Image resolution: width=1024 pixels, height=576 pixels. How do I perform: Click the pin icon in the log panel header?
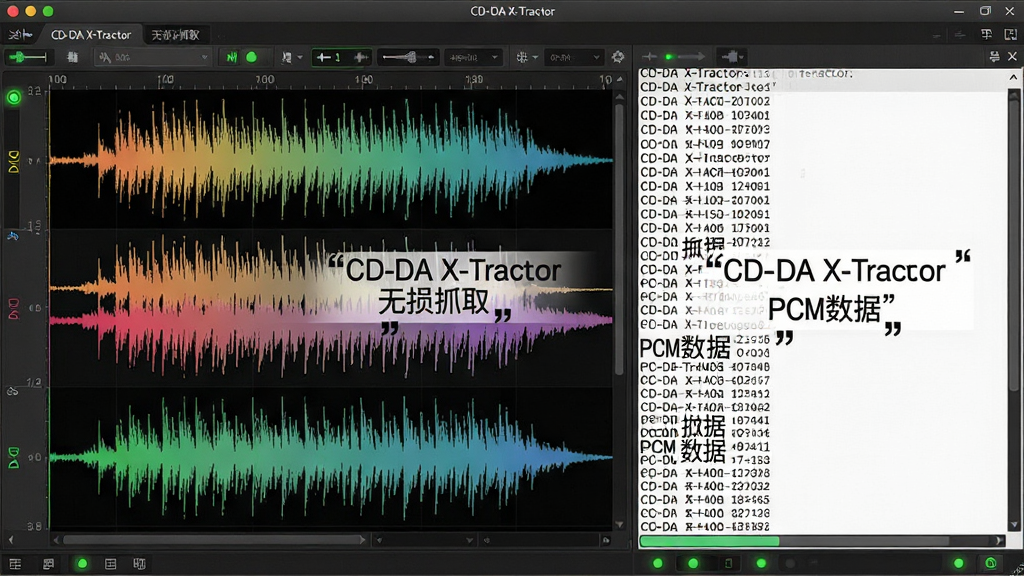coord(994,57)
